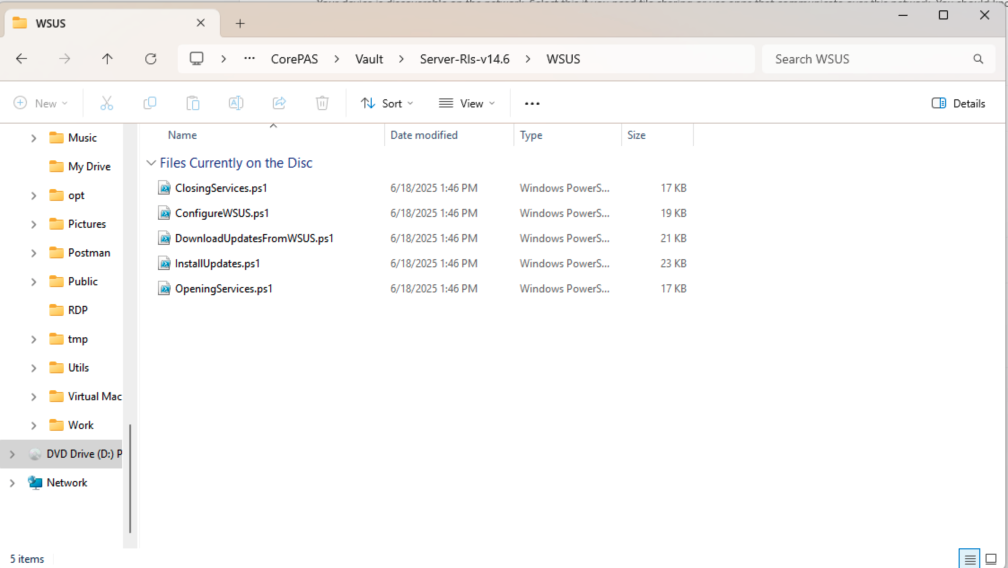Viewport: 1008px width, 568px height.
Task: Expand the tmp folder tree node
Action: [33, 339]
